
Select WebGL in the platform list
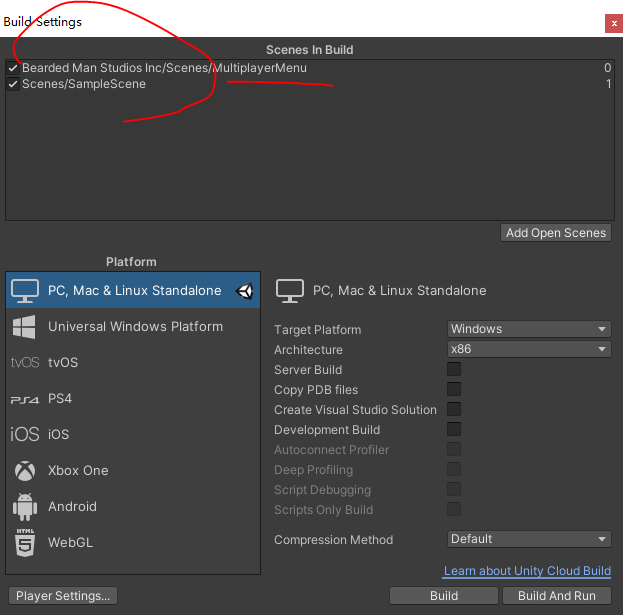click(133, 542)
